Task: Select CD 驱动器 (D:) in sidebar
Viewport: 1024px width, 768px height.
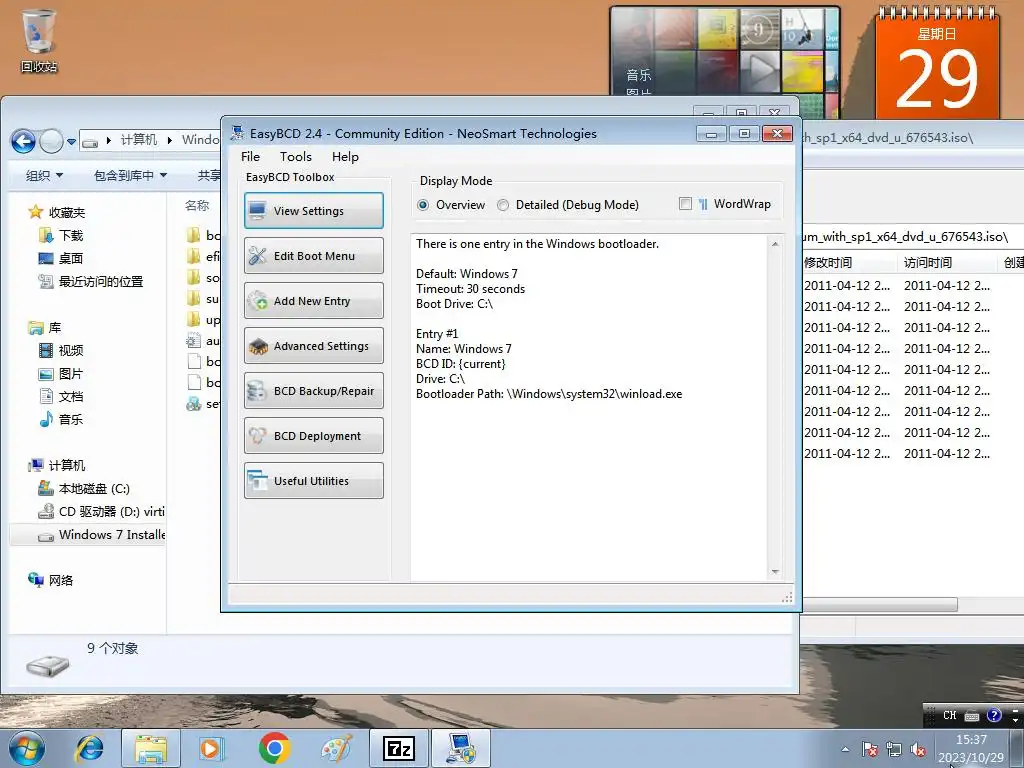Action: pos(101,511)
